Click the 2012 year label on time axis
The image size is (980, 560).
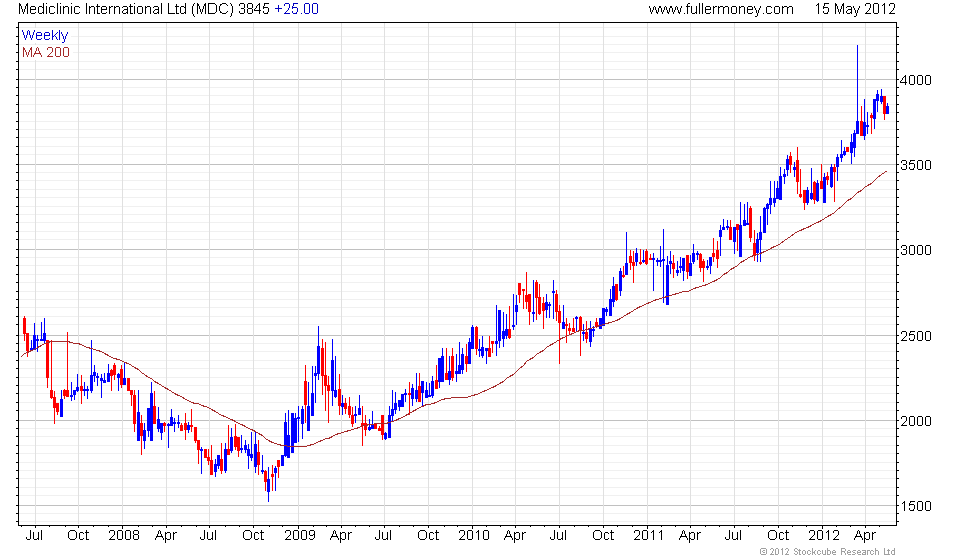824,535
